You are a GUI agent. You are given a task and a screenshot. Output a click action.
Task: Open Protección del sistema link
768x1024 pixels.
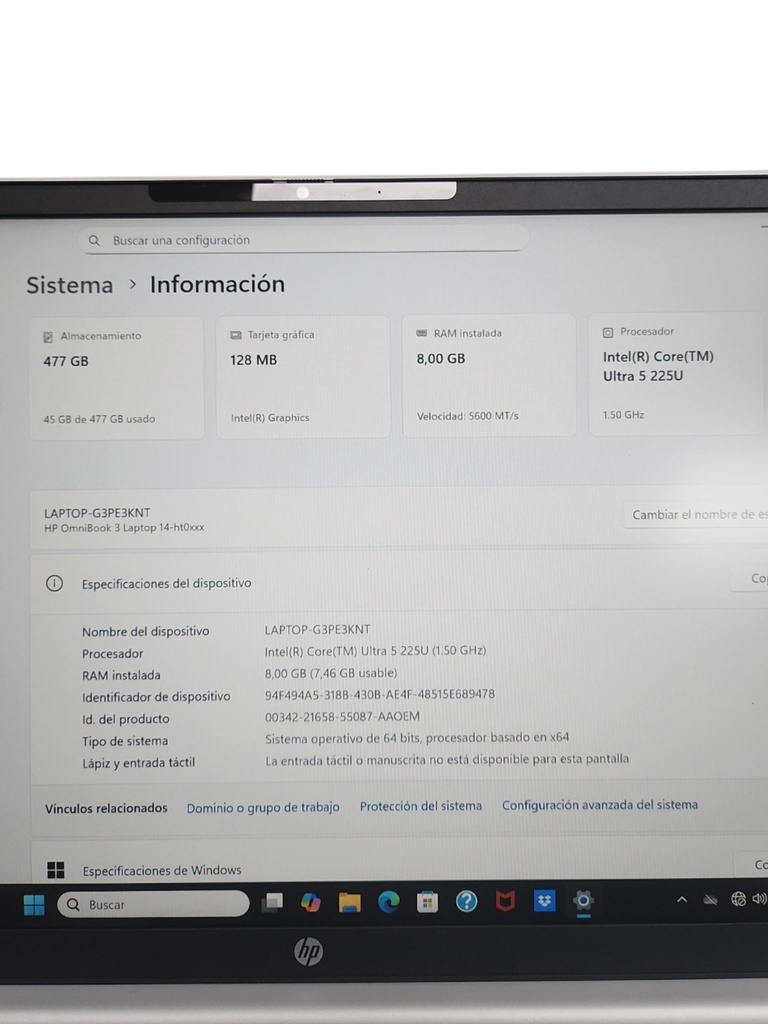click(421, 807)
